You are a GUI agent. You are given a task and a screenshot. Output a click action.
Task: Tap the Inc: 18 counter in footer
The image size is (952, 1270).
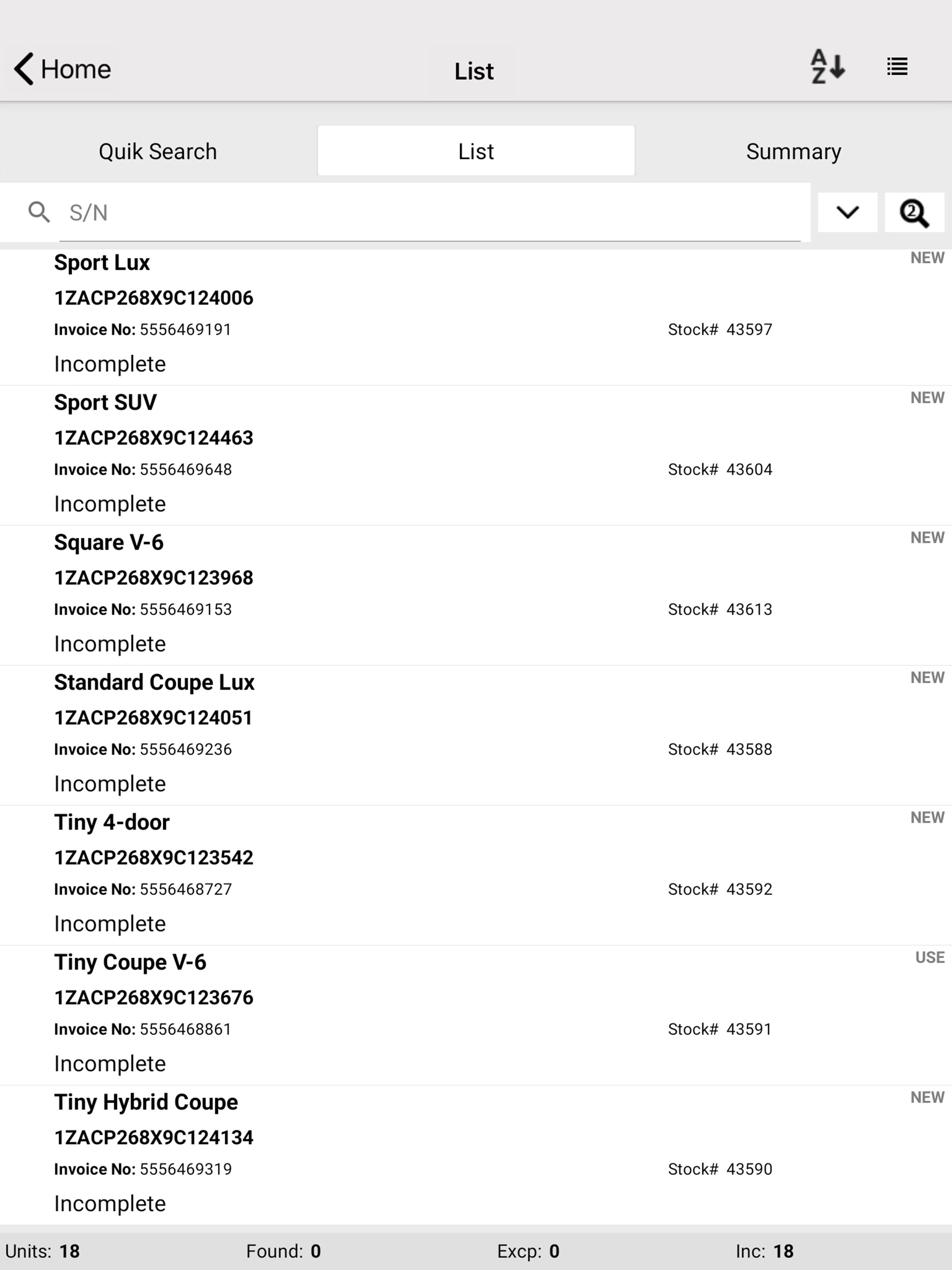click(x=764, y=1251)
